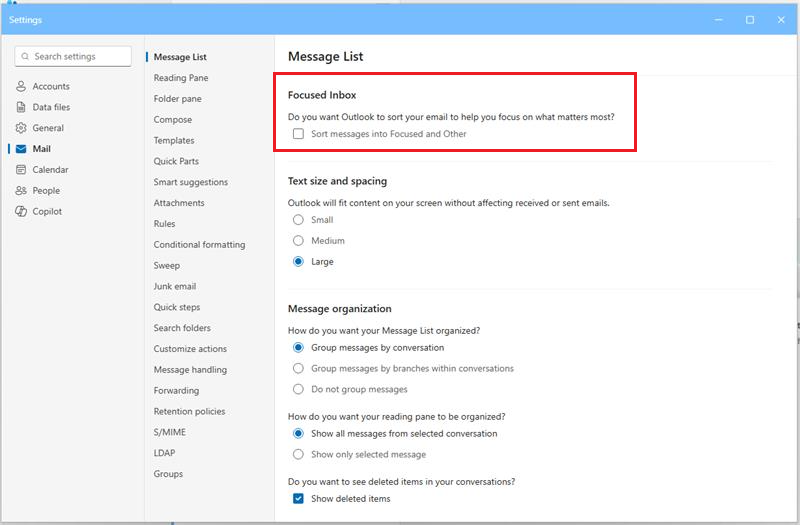Open Smart suggestions settings
This screenshot has width=800, height=525.
pyautogui.click(x=191, y=182)
